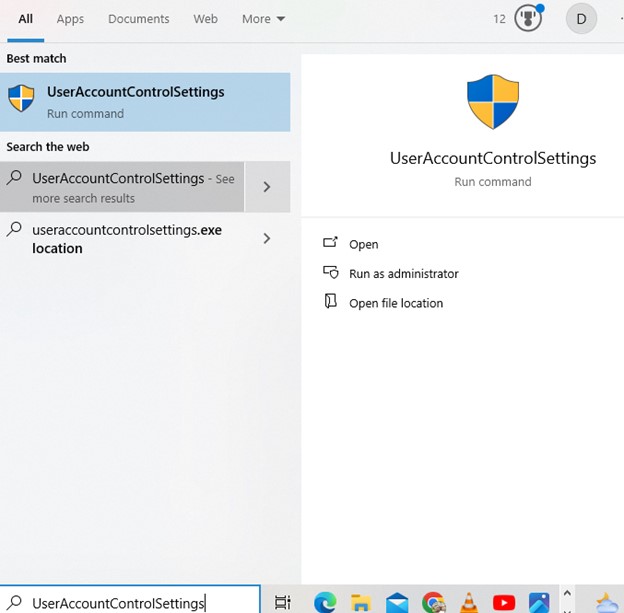Open File Explorer from the taskbar
Viewport: 624px width, 613px height.
click(361, 603)
